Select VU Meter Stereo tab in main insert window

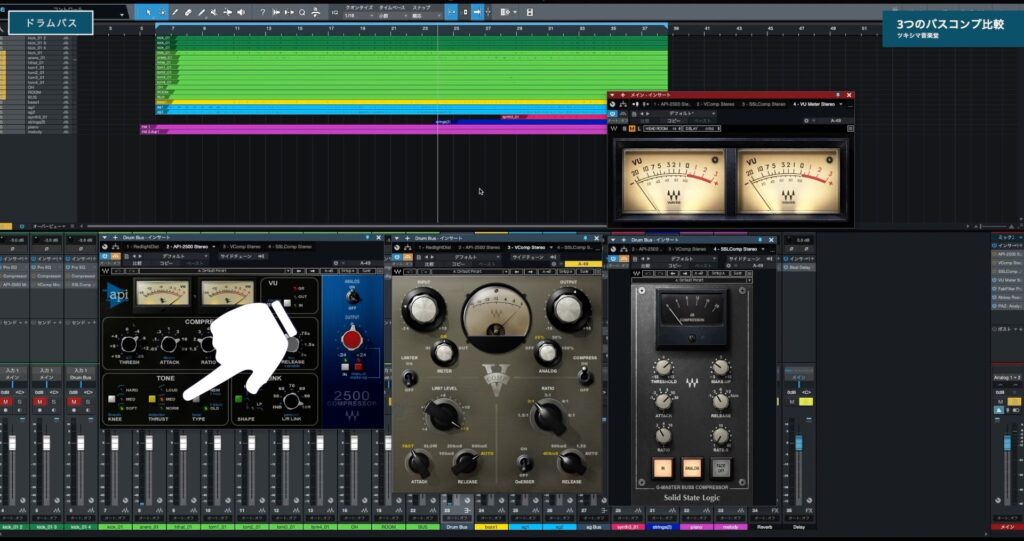point(814,104)
